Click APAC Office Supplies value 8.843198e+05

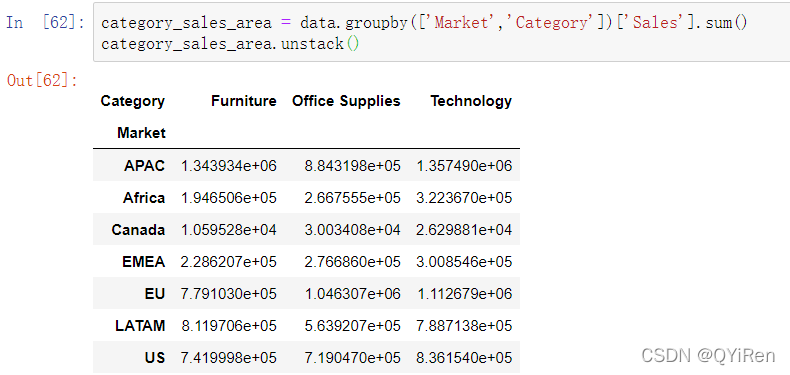click(353, 166)
